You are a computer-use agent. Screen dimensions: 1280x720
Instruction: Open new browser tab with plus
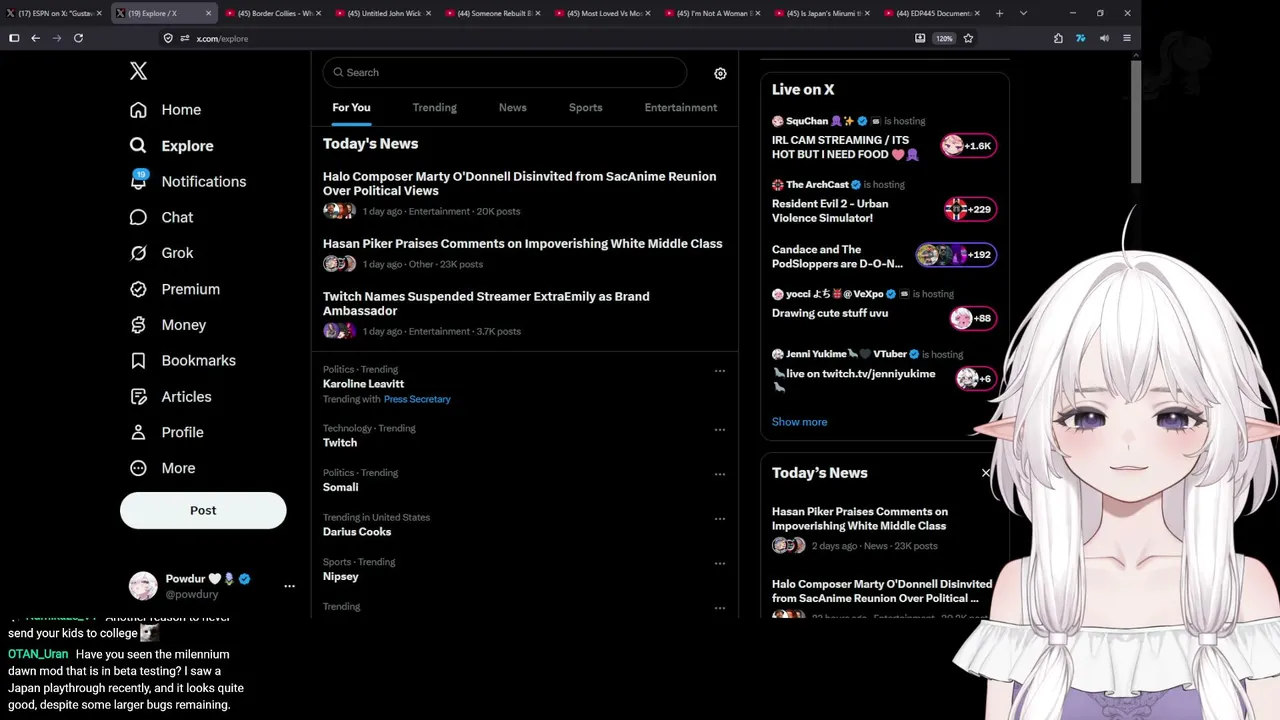pos(999,13)
